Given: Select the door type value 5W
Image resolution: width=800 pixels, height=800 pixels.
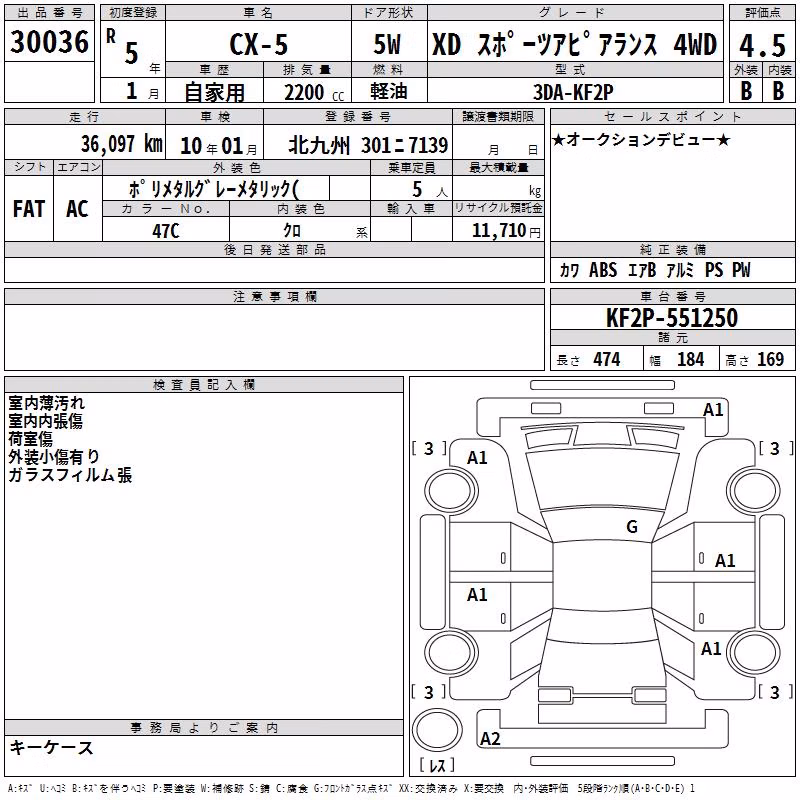Looking at the screenshot, I should tap(387, 44).
